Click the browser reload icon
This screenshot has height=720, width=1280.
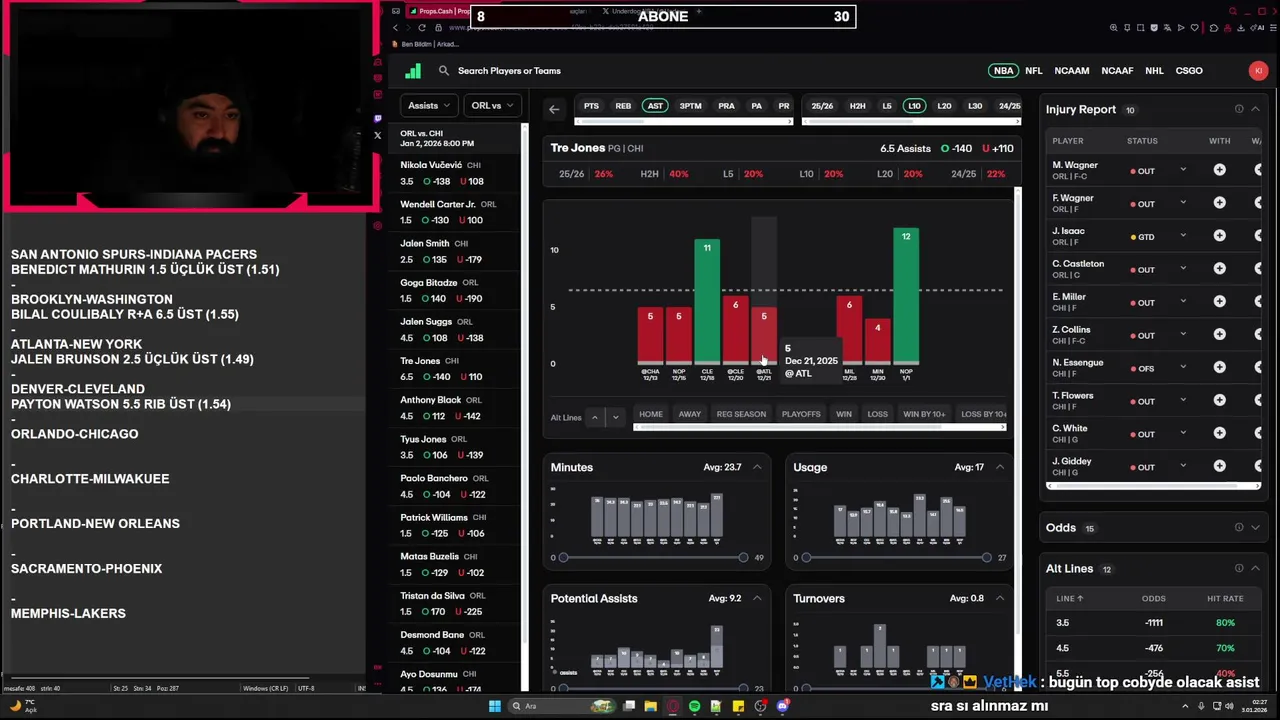(422, 28)
